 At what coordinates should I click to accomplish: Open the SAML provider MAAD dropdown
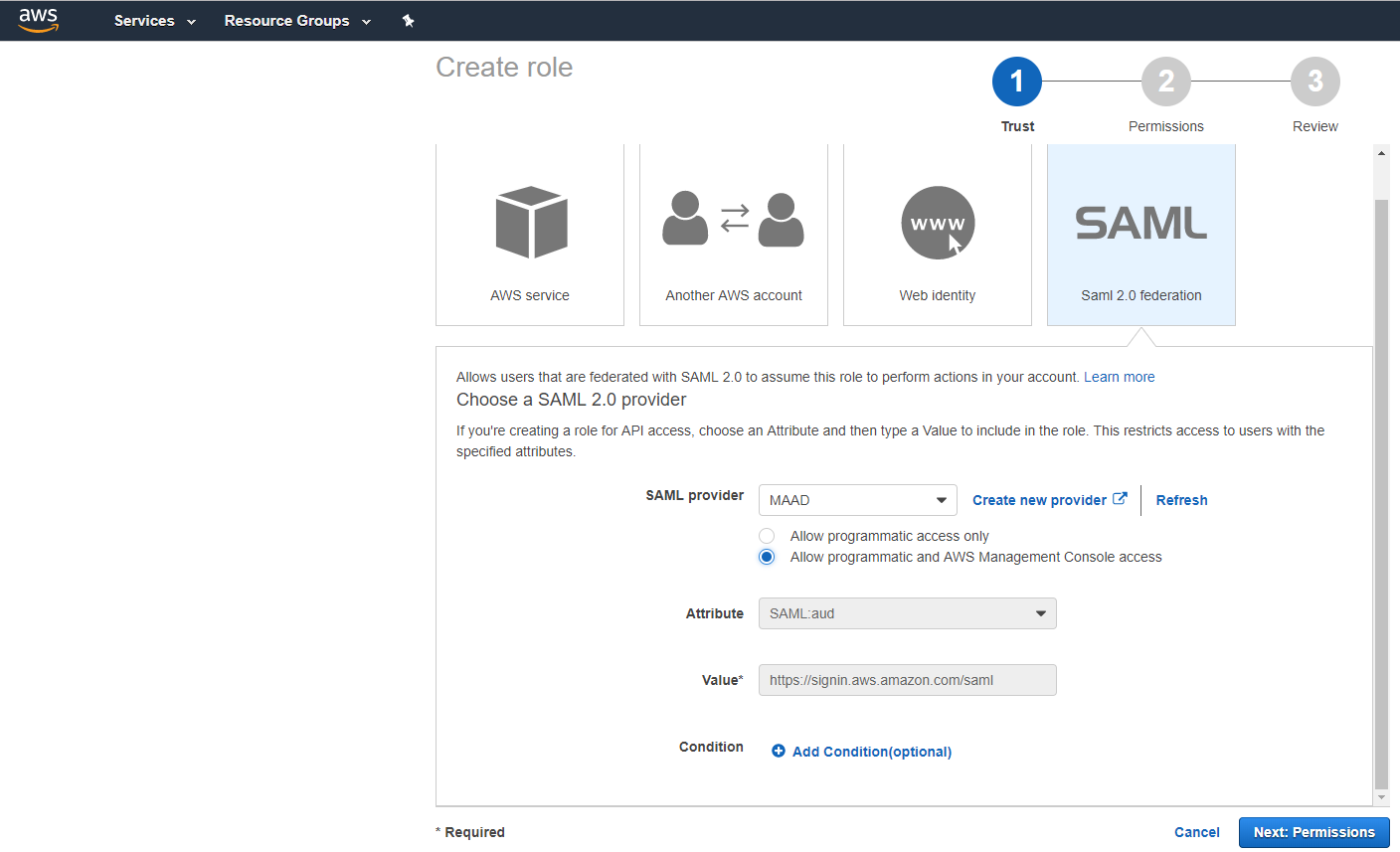point(857,500)
